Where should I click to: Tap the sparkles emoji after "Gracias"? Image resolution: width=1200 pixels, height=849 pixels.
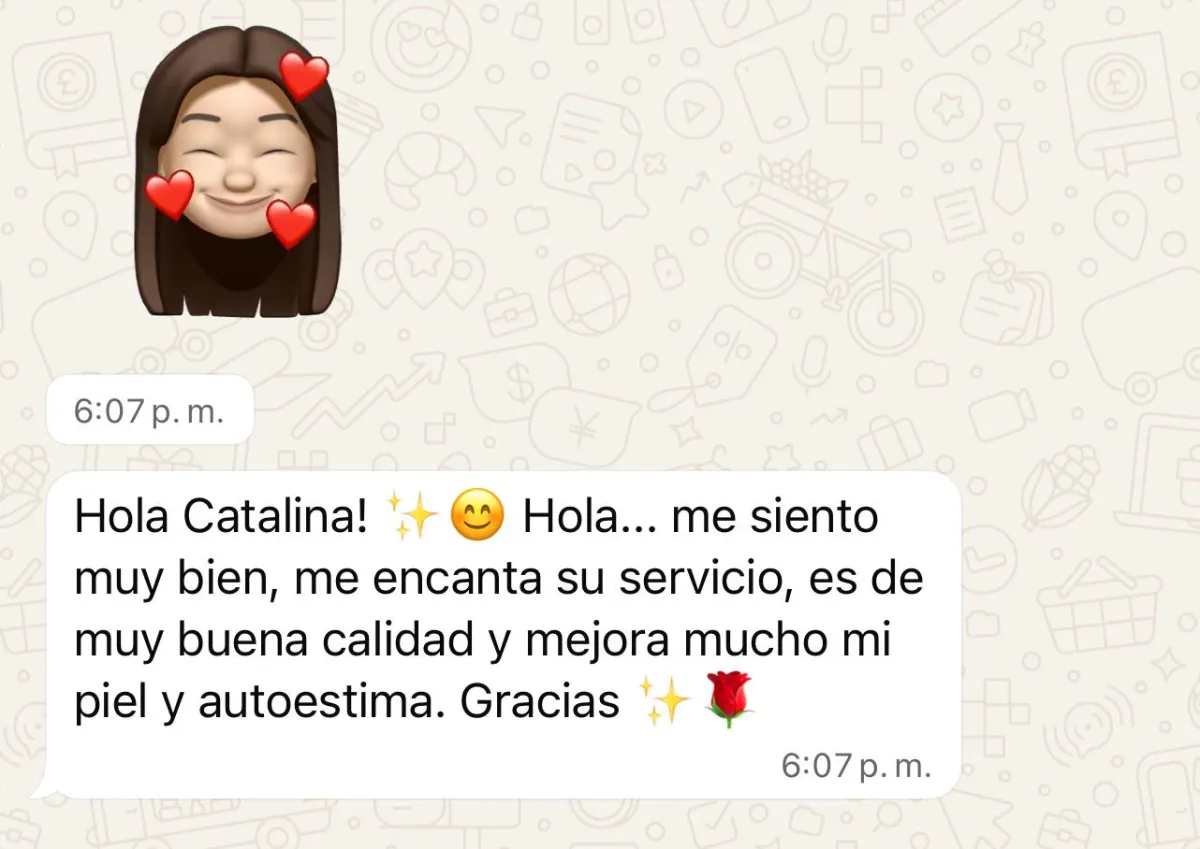click(663, 702)
